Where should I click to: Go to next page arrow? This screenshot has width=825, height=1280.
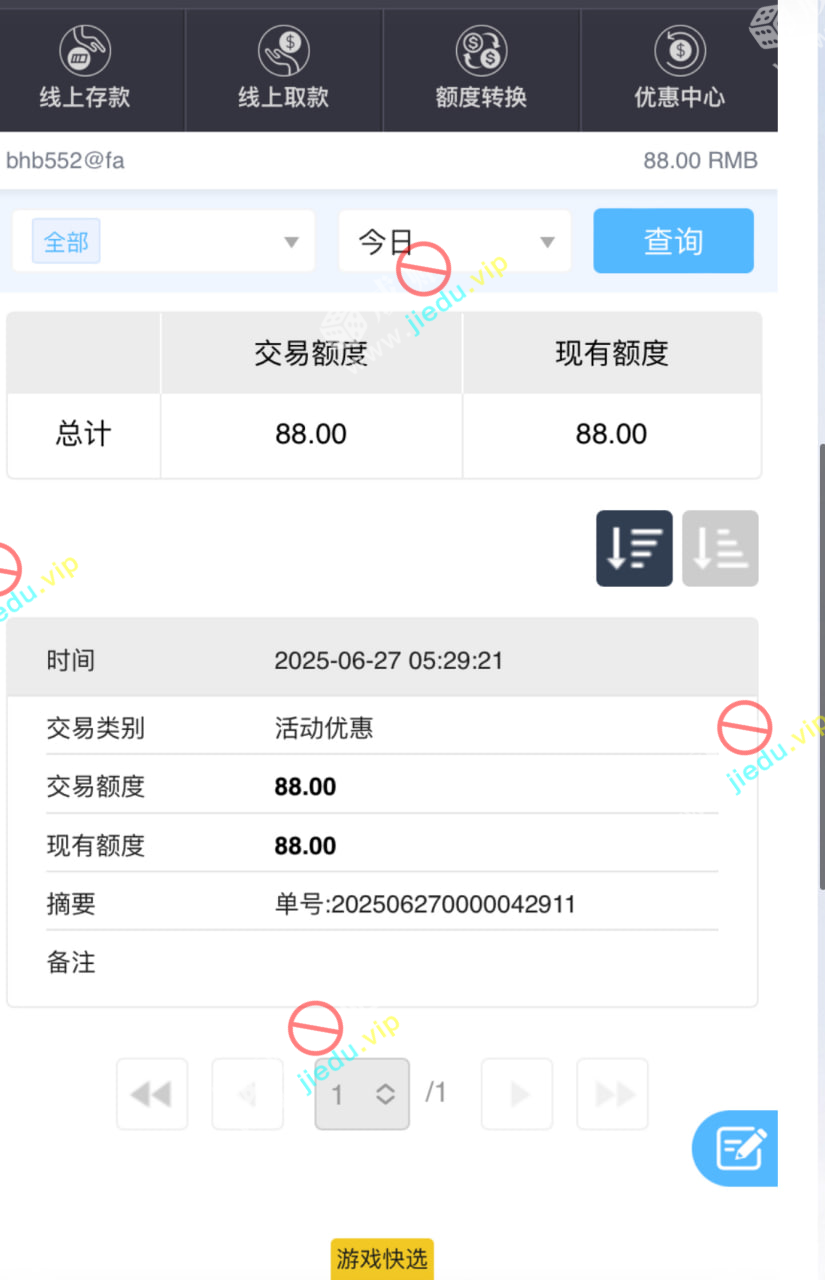point(517,1094)
